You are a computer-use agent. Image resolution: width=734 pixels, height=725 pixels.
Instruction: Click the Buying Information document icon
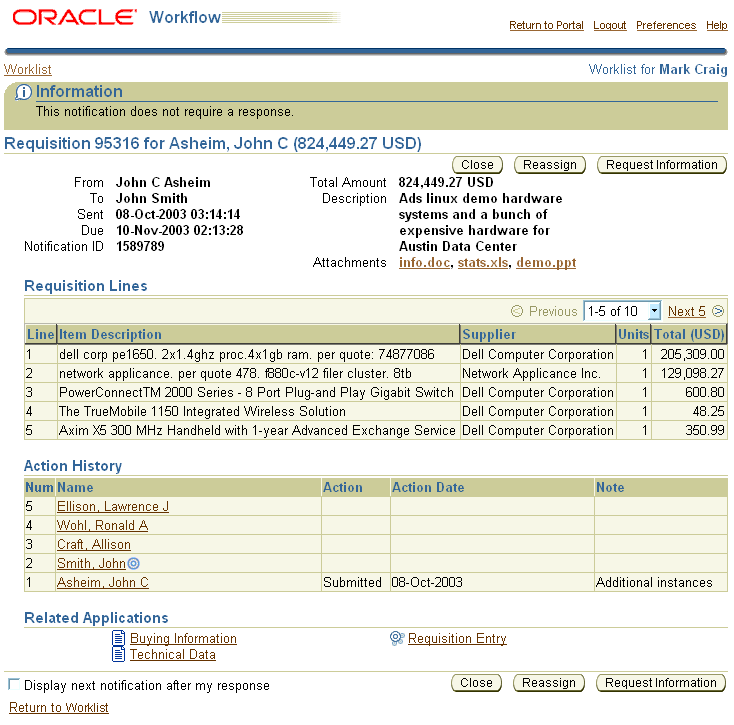[x=119, y=638]
